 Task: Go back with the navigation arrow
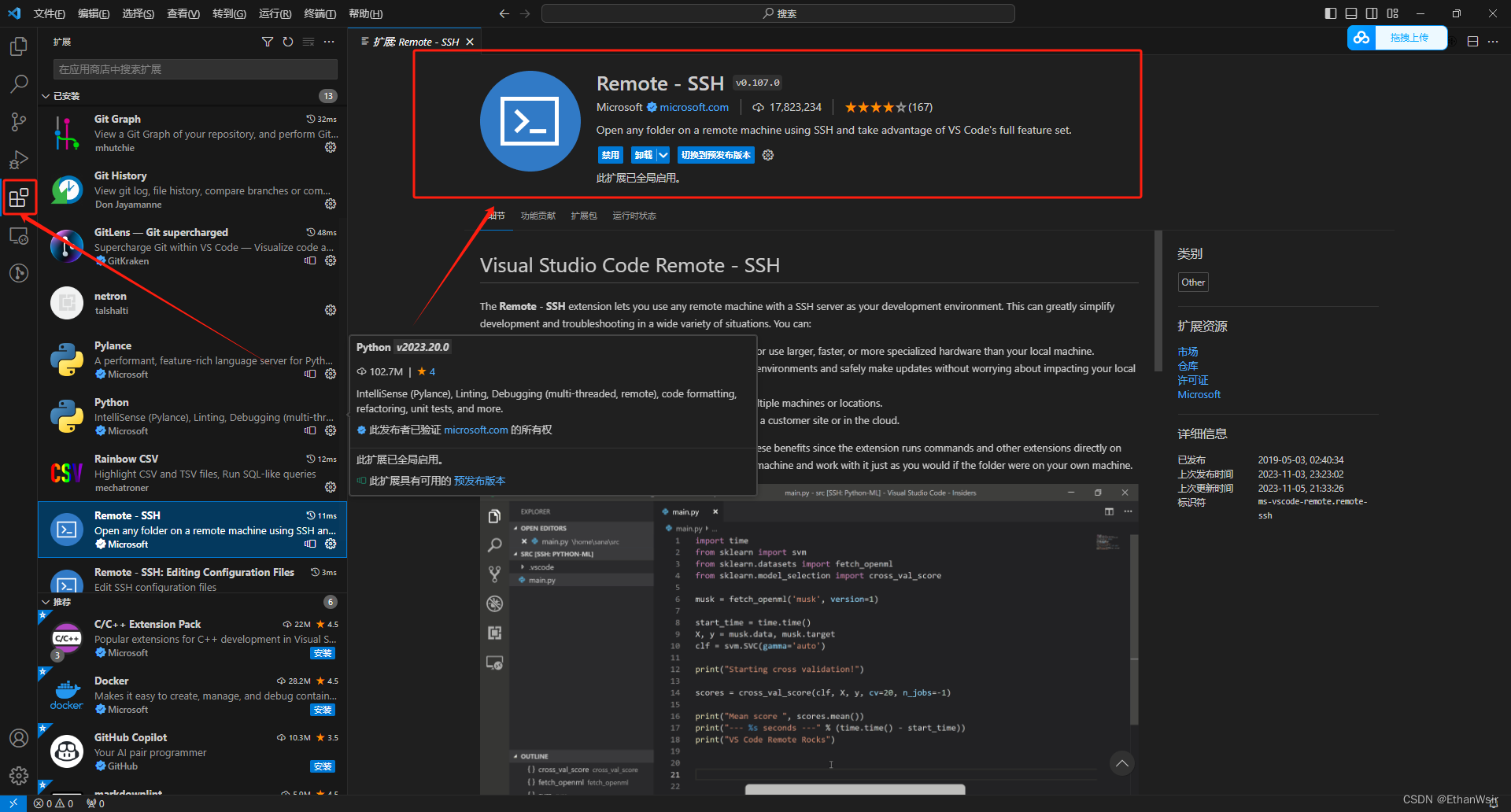click(x=504, y=13)
